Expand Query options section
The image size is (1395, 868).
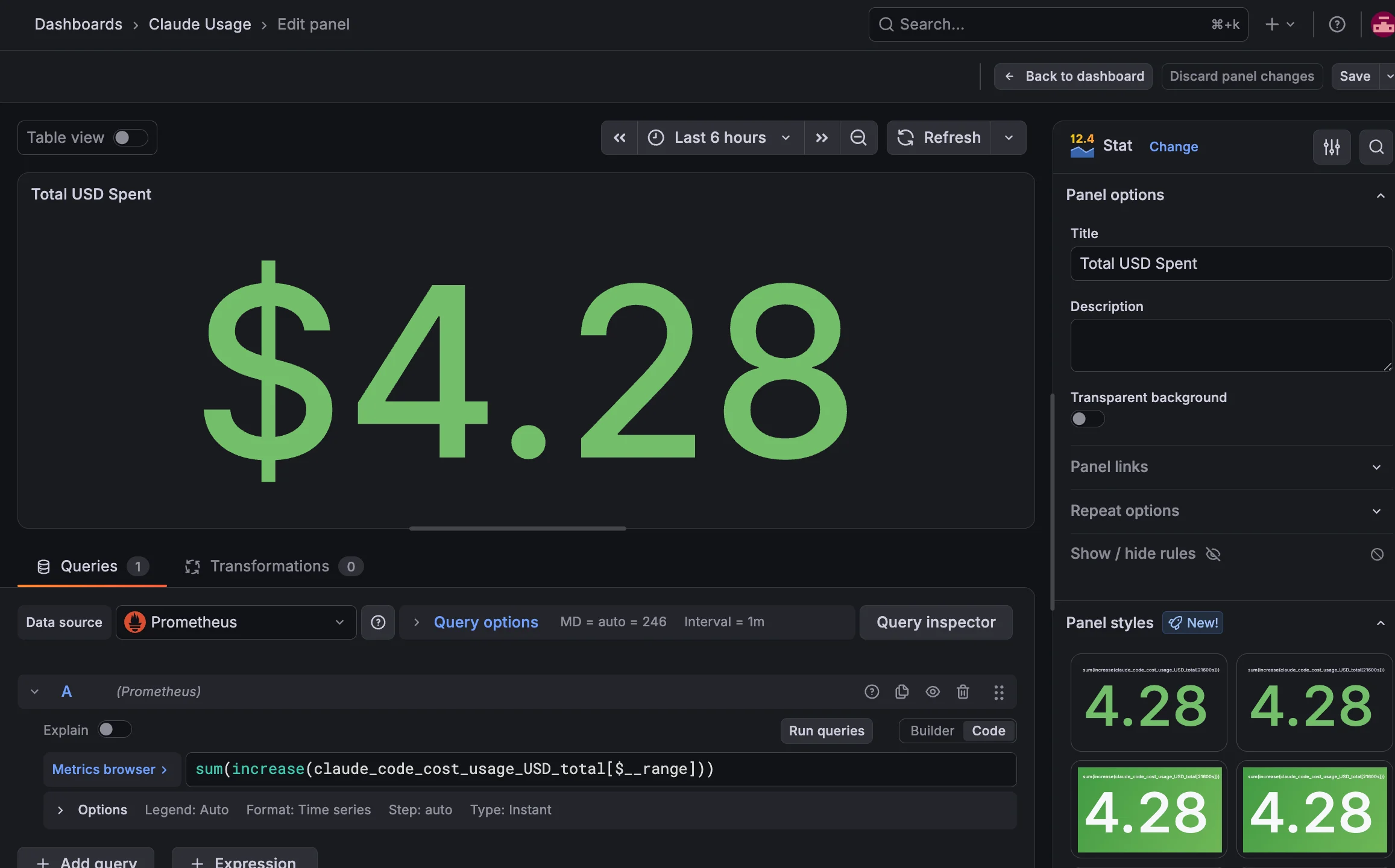point(485,623)
